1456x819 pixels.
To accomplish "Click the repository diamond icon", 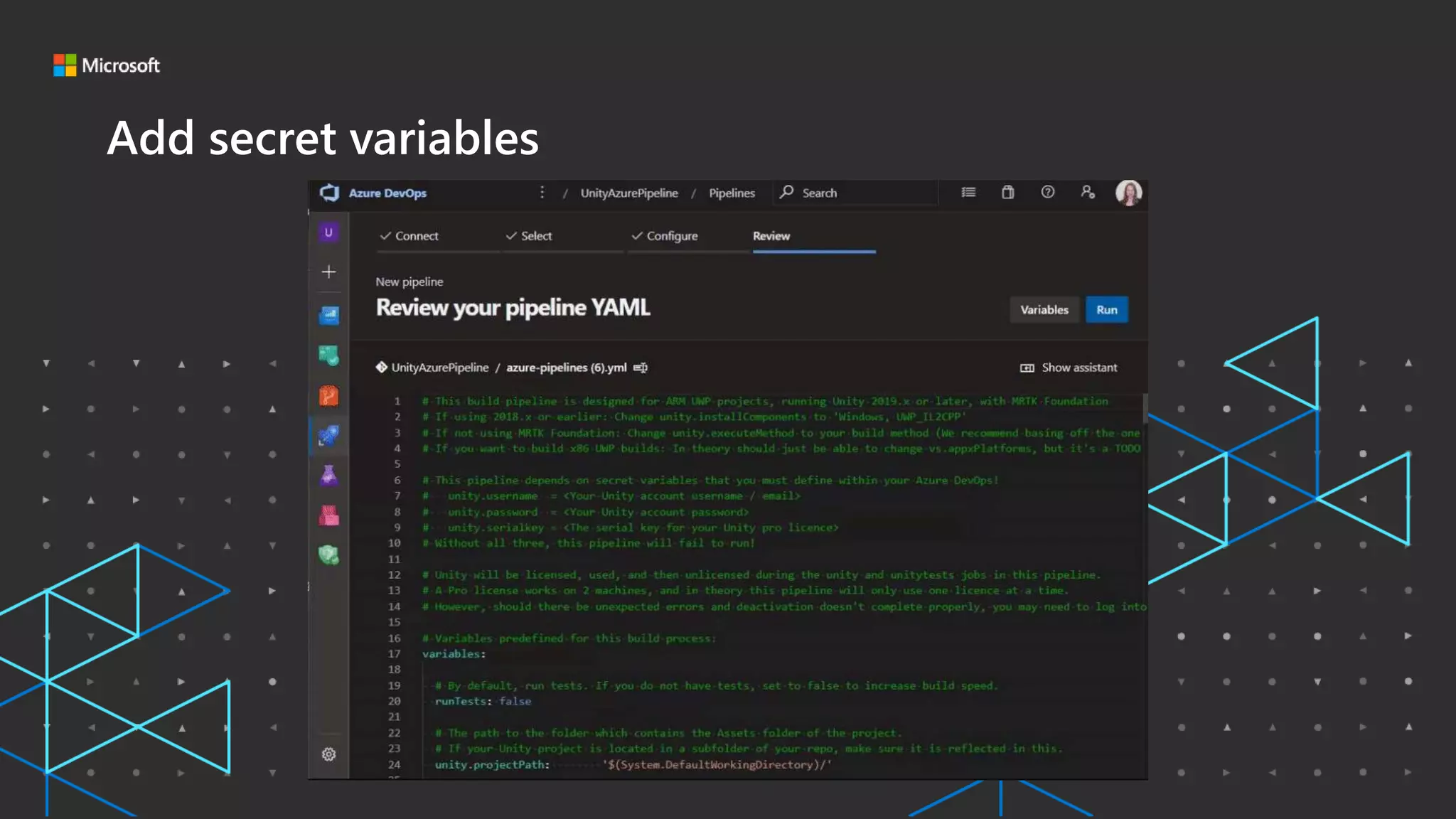I will [382, 368].
